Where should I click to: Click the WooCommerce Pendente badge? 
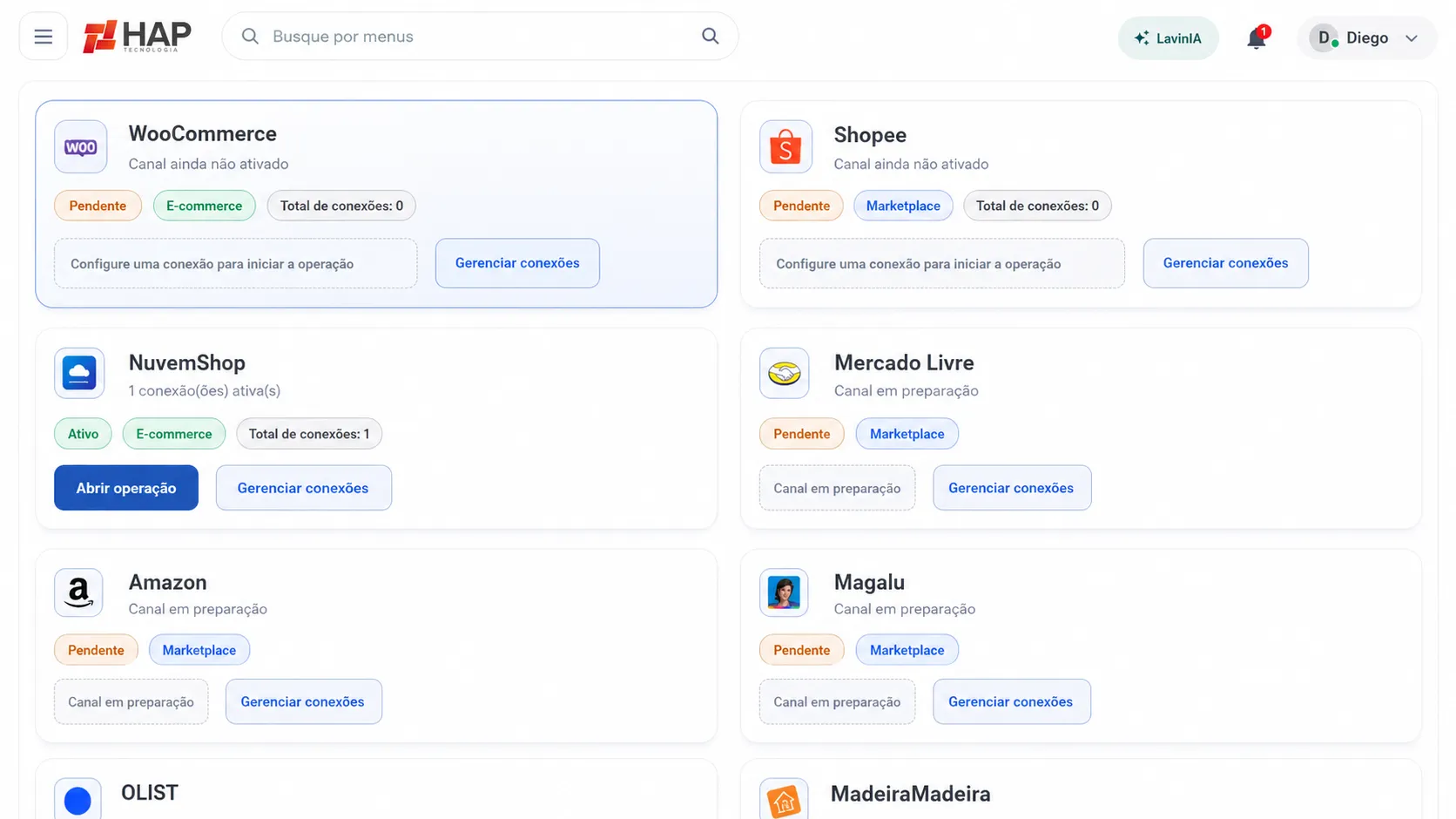click(x=98, y=206)
